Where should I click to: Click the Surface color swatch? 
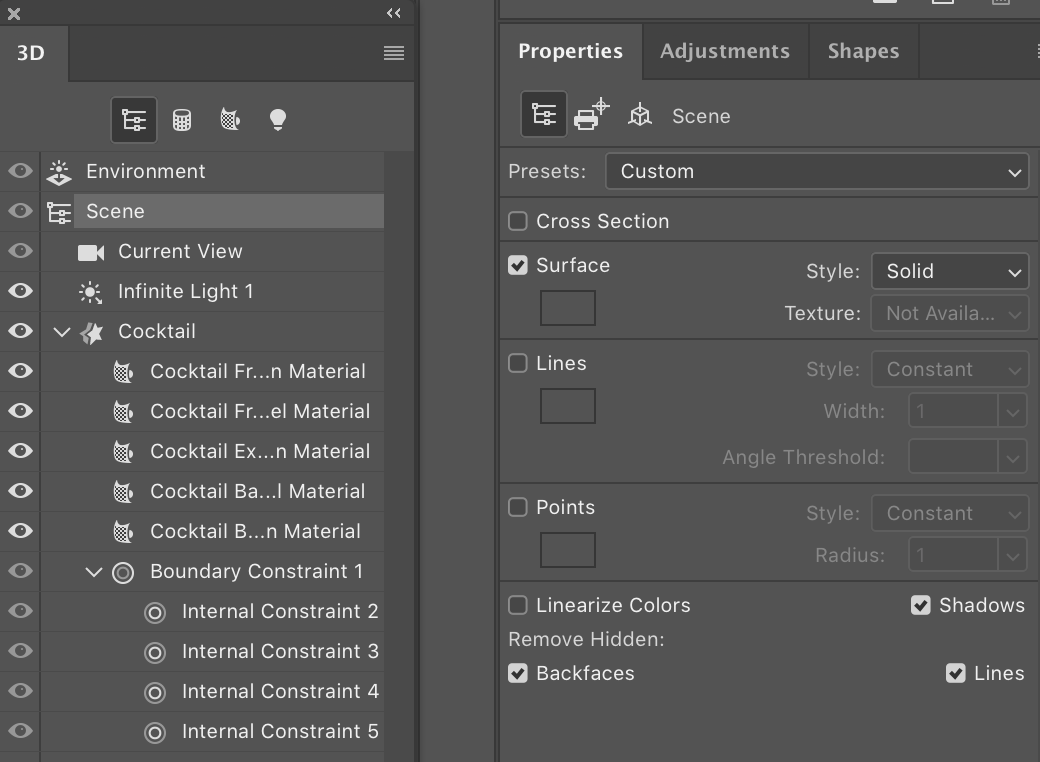[568, 308]
